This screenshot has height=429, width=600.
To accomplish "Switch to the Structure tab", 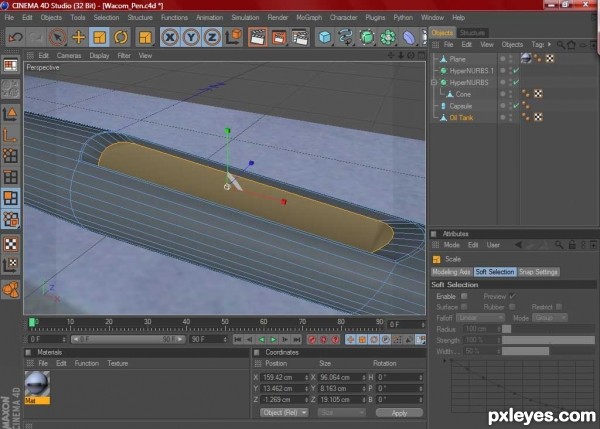I will 472,33.
